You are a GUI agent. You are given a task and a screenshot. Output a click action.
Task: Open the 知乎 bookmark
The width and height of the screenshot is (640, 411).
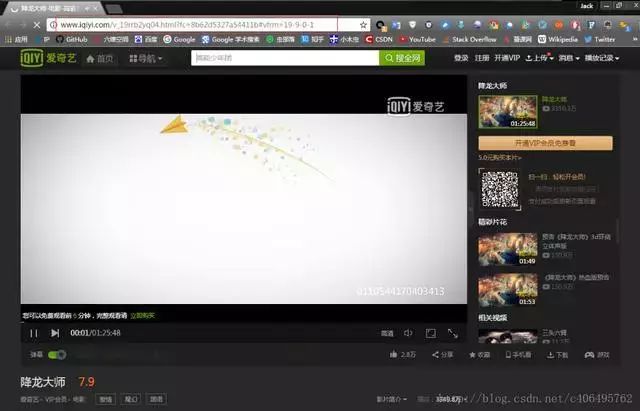pyautogui.click(x=312, y=40)
